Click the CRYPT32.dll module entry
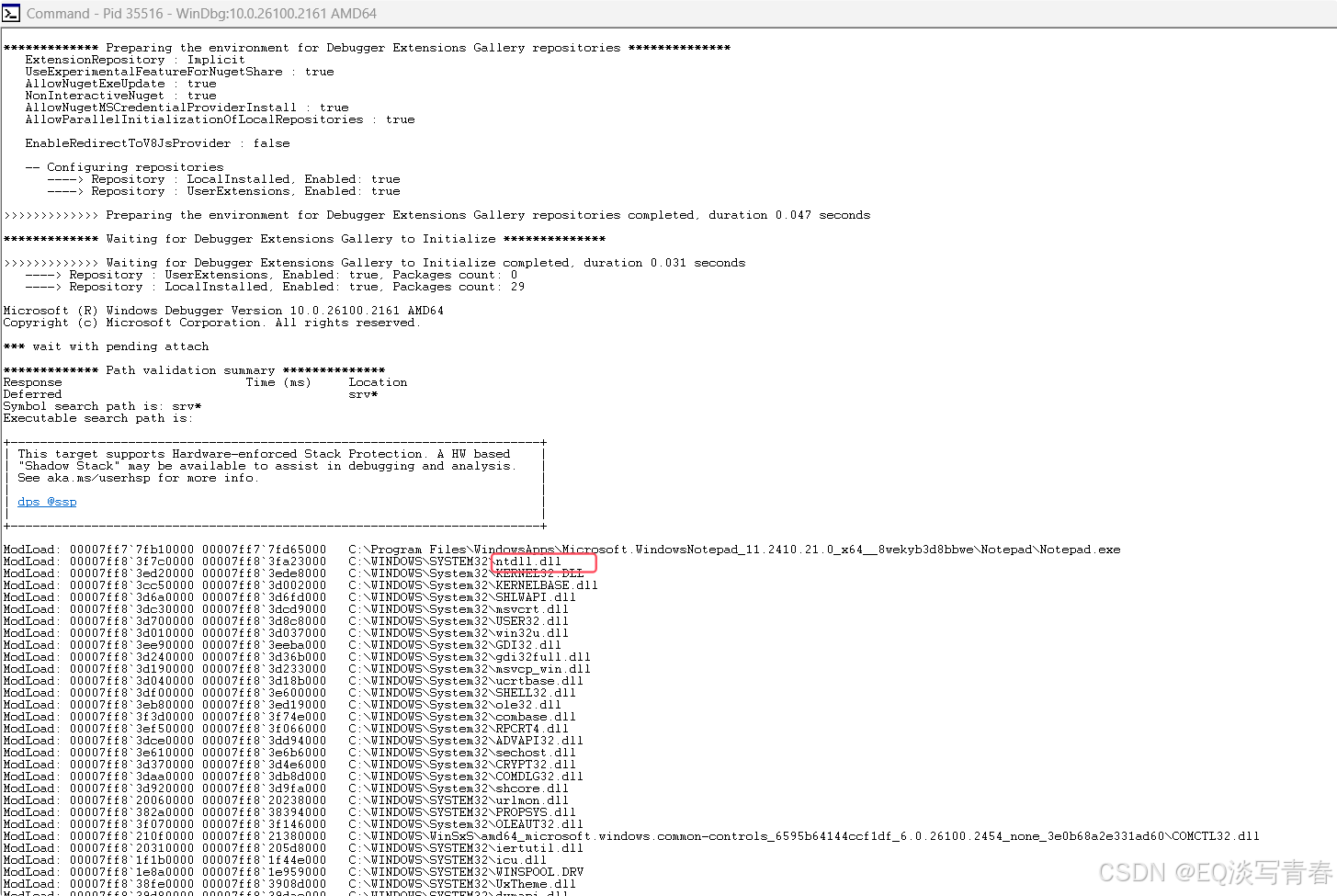The width and height of the screenshot is (1337, 896). pos(289,765)
